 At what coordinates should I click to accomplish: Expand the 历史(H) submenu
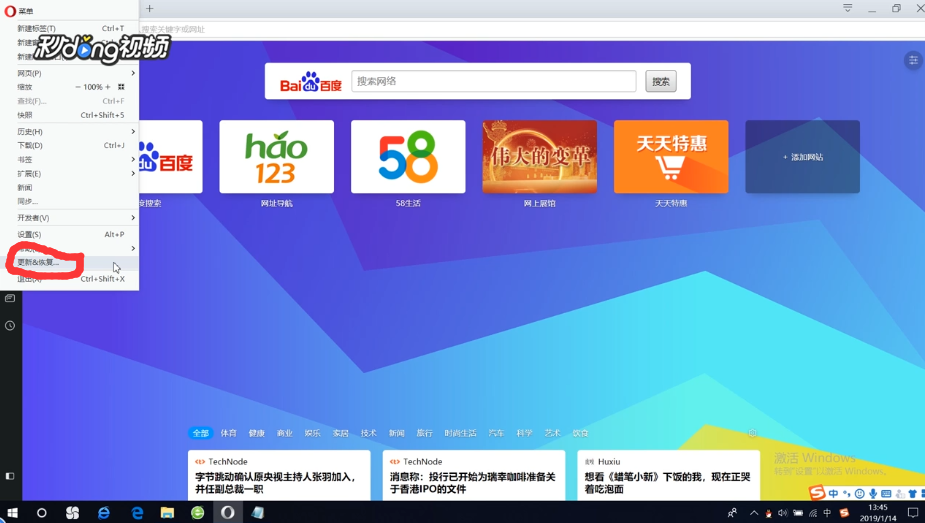pyautogui.click(x=70, y=131)
